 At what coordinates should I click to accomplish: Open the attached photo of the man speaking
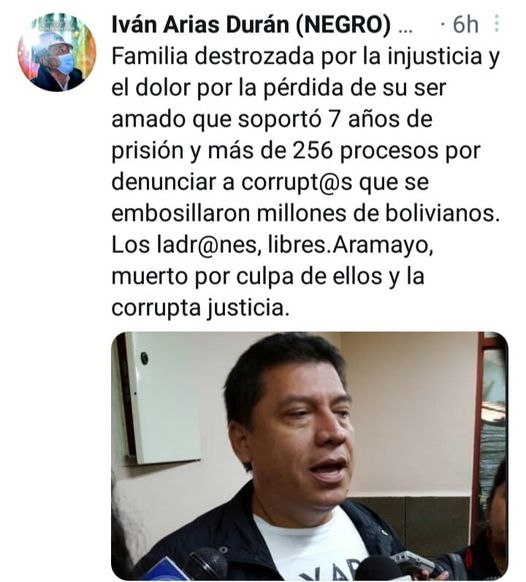pyautogui.click(x=310, y=456)
